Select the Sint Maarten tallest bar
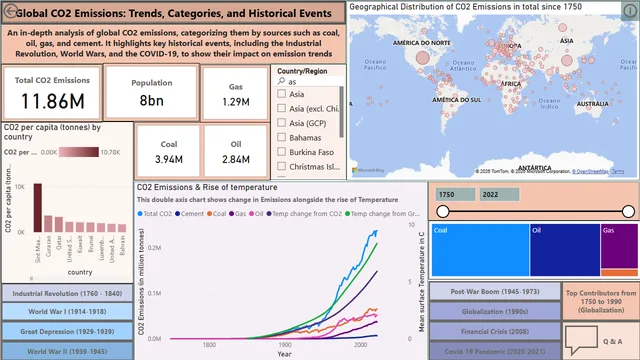 click(38, 208)
